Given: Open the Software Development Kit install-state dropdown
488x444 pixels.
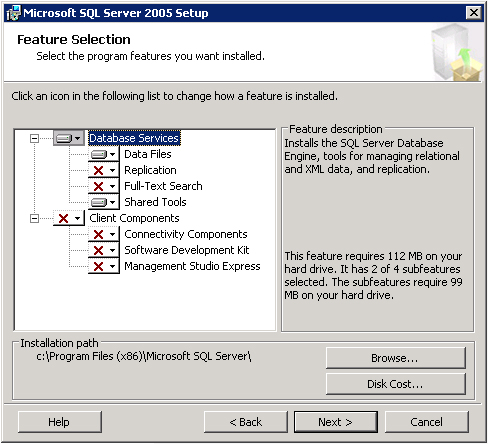Looking at the screenshot, I should 113,250.
